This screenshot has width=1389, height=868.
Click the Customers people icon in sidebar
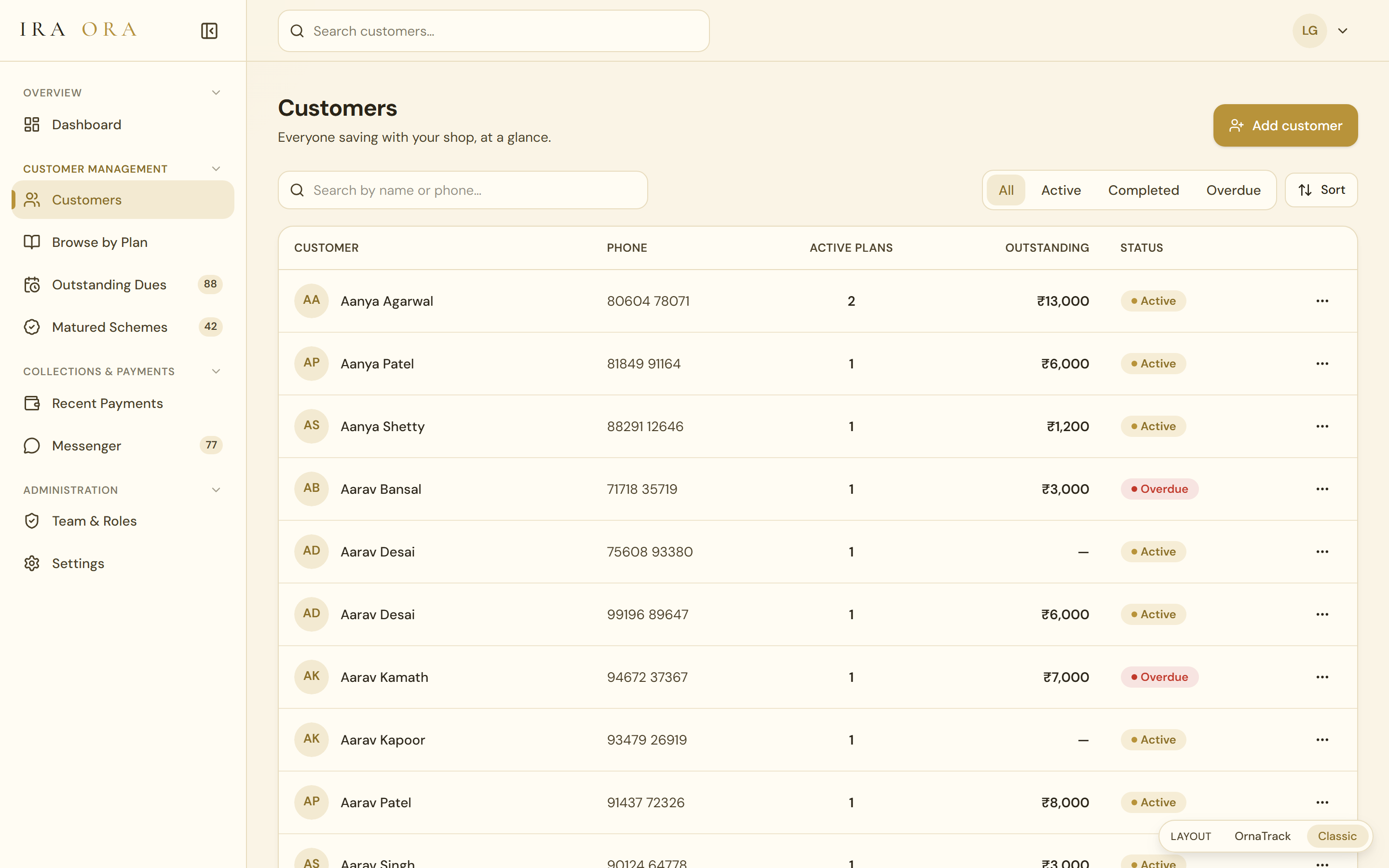coord(31,200)
